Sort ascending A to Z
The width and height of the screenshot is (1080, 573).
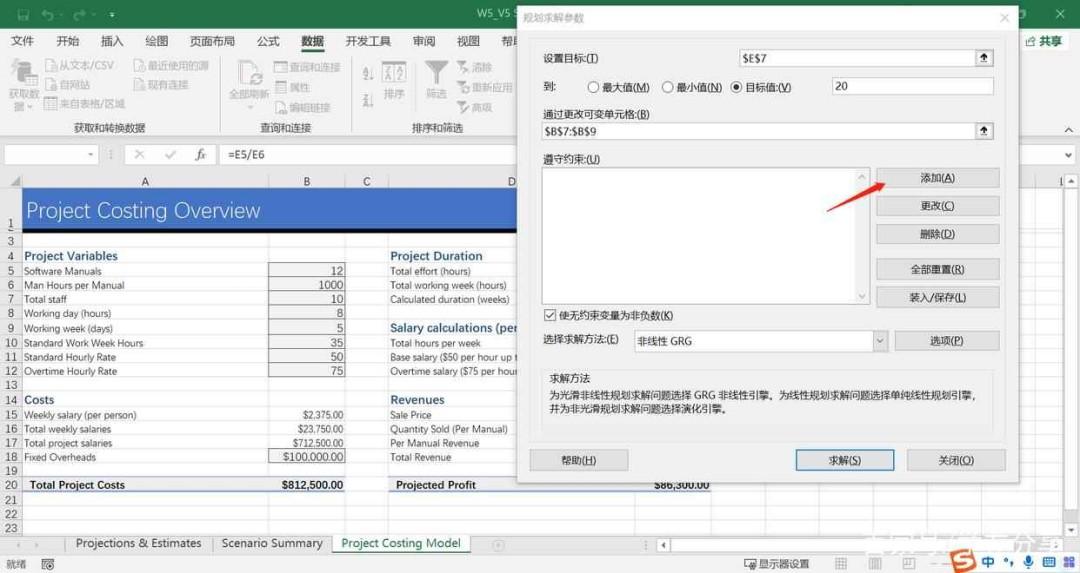point(368,74)
